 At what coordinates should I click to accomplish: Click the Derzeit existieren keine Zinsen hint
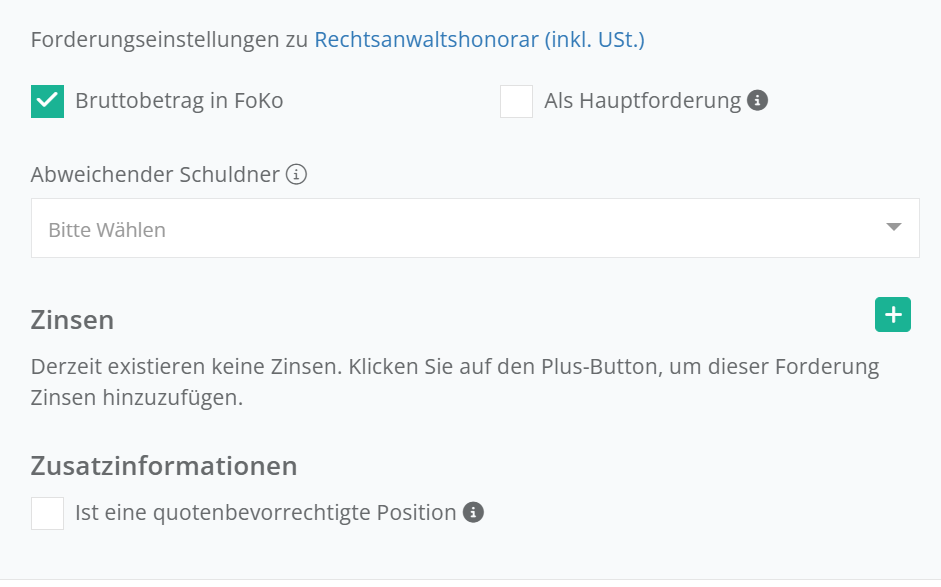click(x=455, y=366)
